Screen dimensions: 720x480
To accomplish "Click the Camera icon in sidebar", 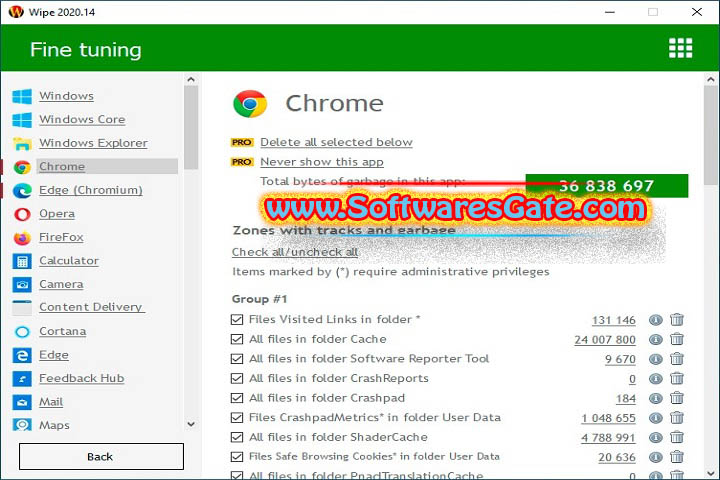I will pos(22,284).
